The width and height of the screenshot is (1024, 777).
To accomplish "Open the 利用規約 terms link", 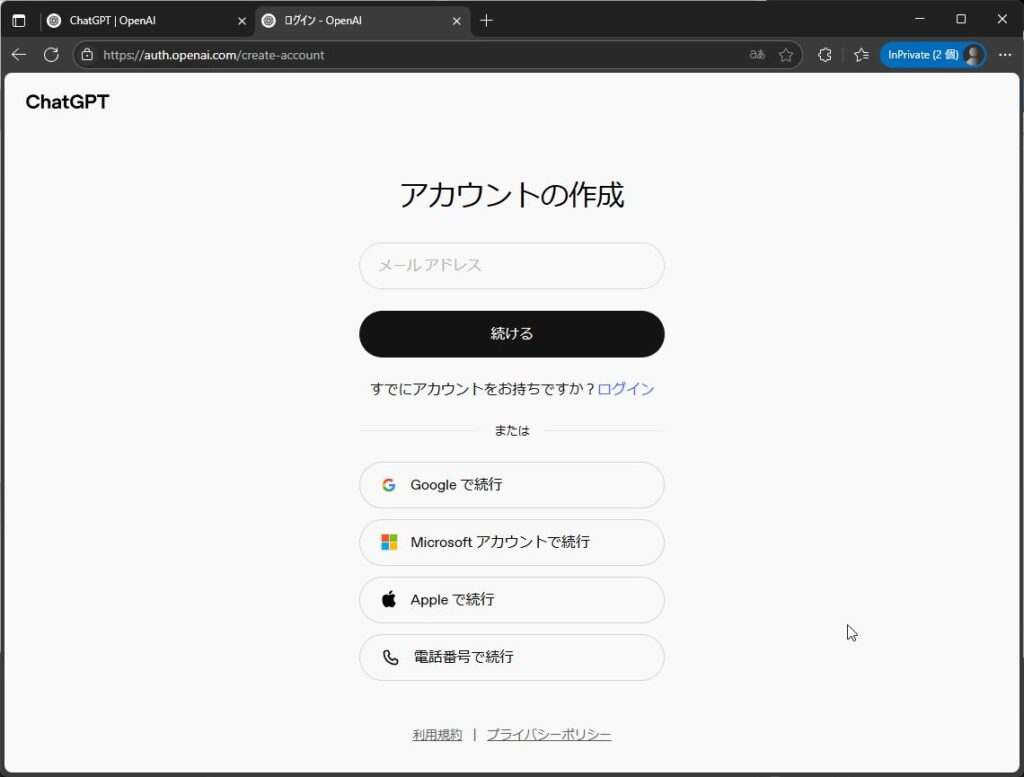I will (437, 735).
